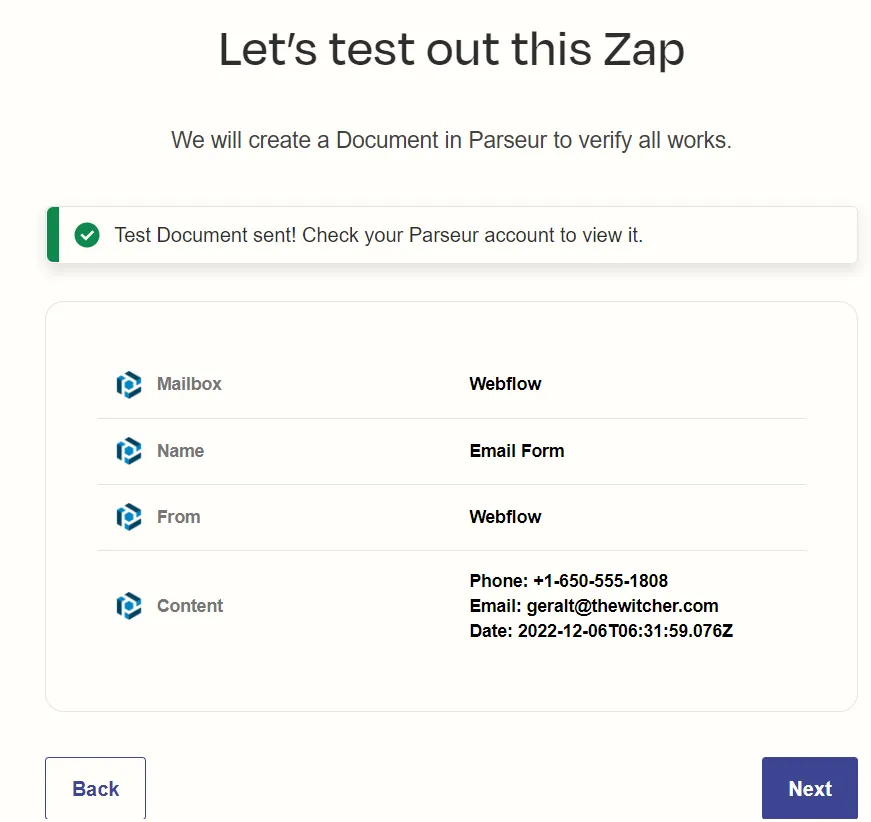Click the Name field label

pyautogui.click(x=180, y=451)
